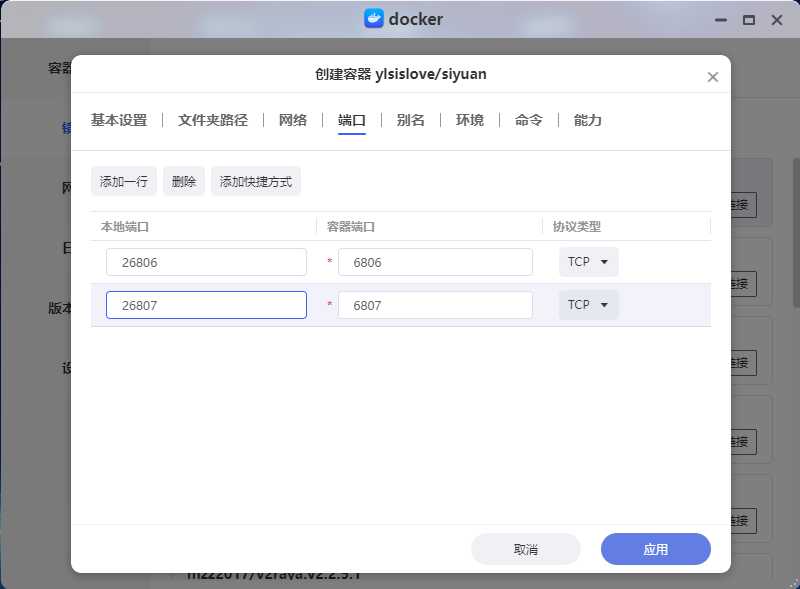Open protocol dropdown for port 6806
800x589 pixels.
[x=588, y=262]
